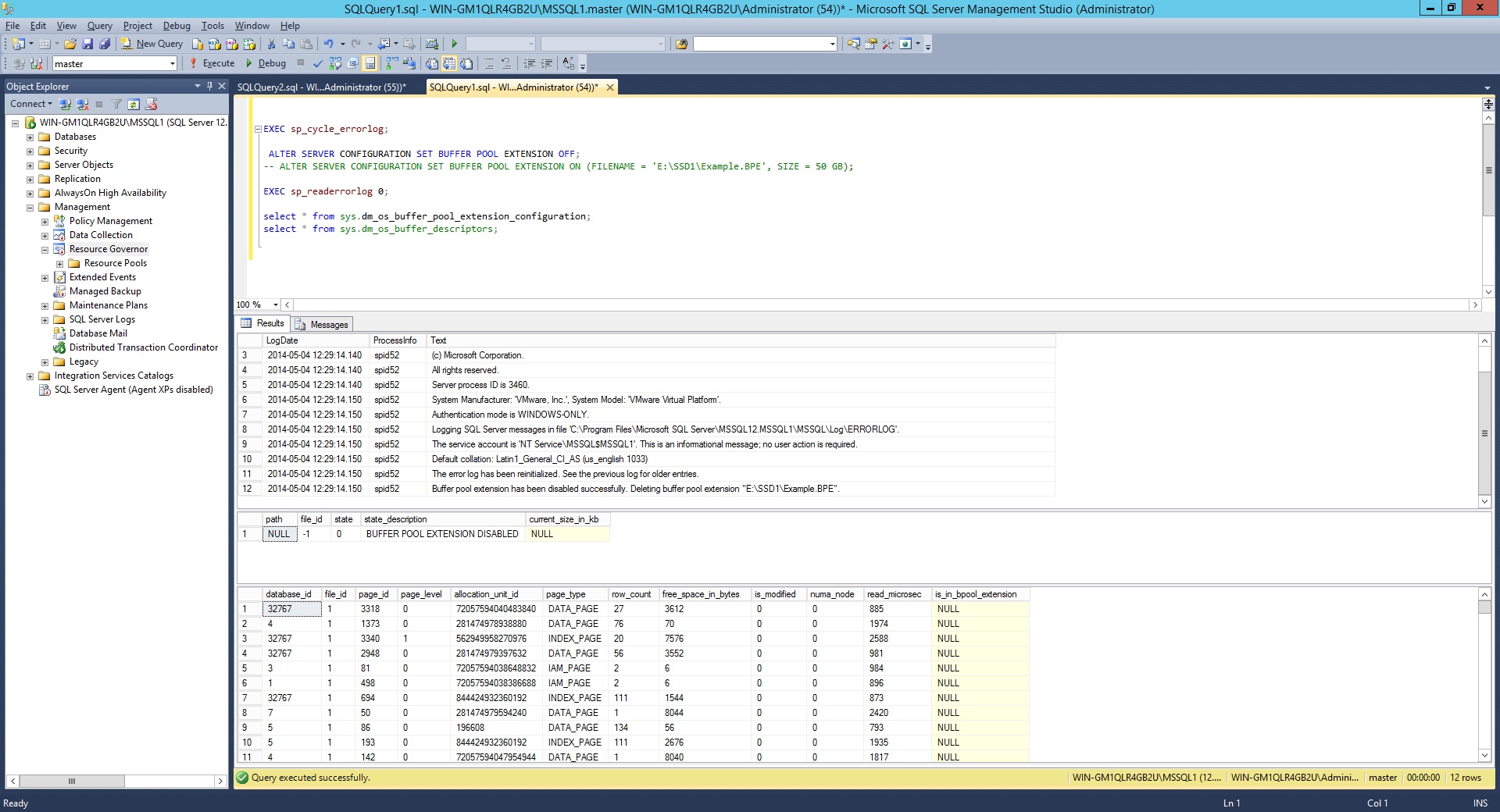The height and width of the screenshot is (812, 1500).
Task: Comment out the selected lines icon
Action: click(x=487, y=63)
